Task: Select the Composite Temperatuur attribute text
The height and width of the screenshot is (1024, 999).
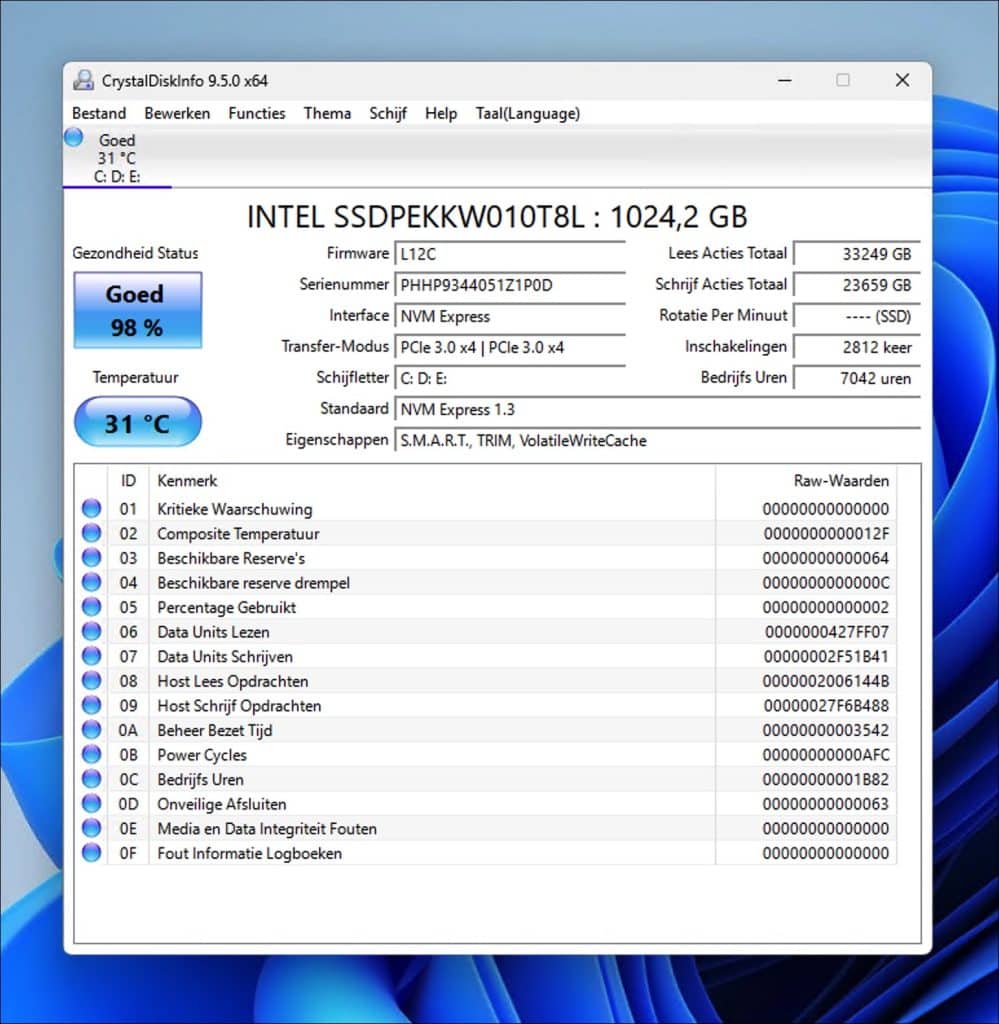Action: 238,534
